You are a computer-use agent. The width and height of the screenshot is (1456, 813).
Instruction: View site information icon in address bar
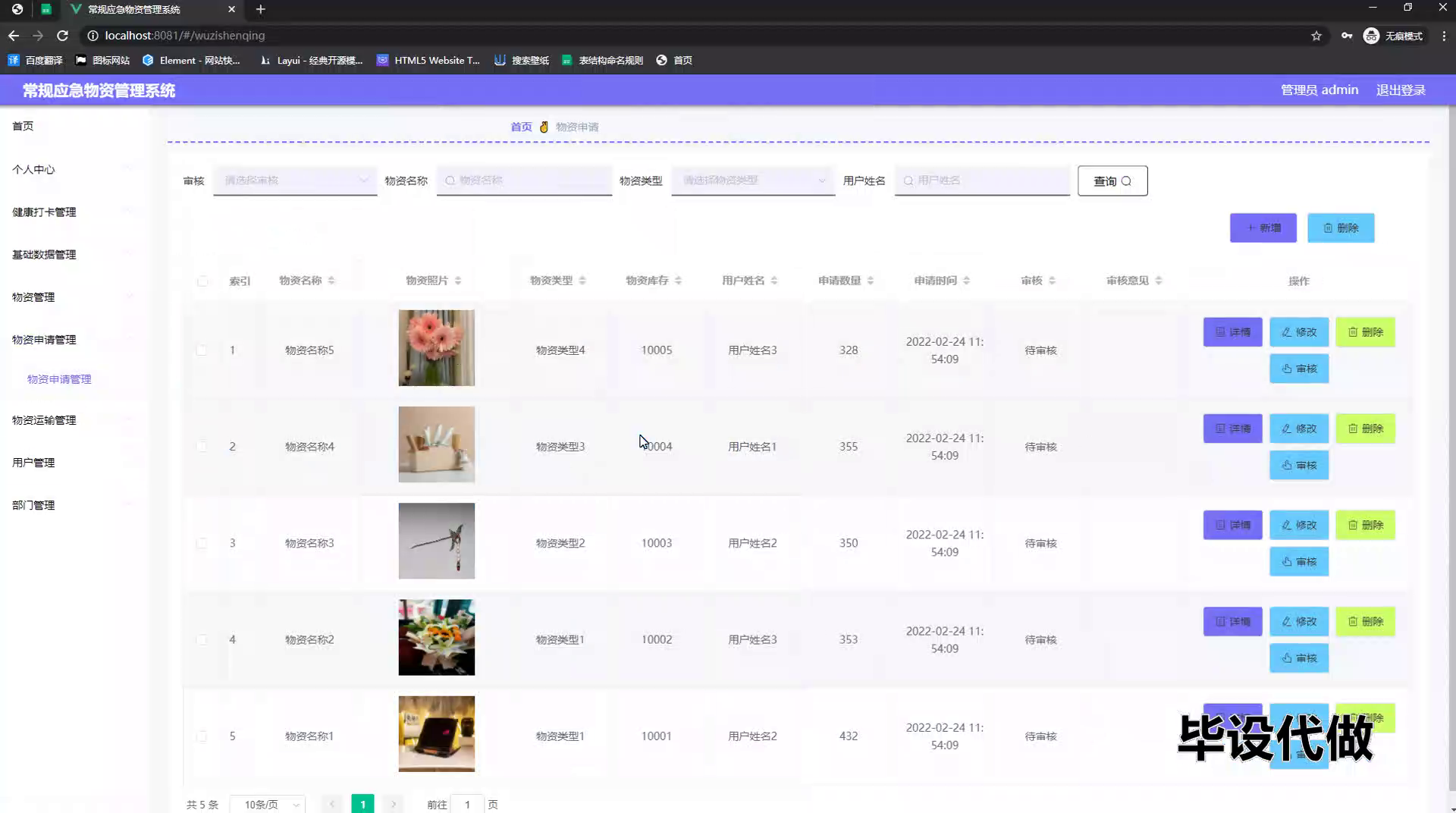coord(93,36)
